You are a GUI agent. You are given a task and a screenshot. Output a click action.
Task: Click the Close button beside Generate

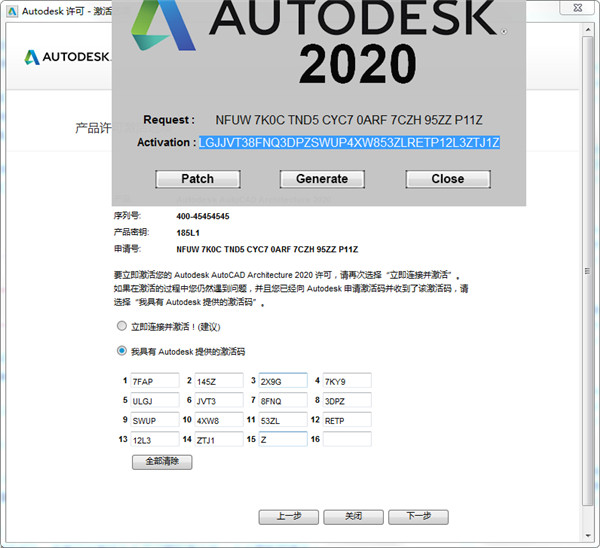coord(447,179)
